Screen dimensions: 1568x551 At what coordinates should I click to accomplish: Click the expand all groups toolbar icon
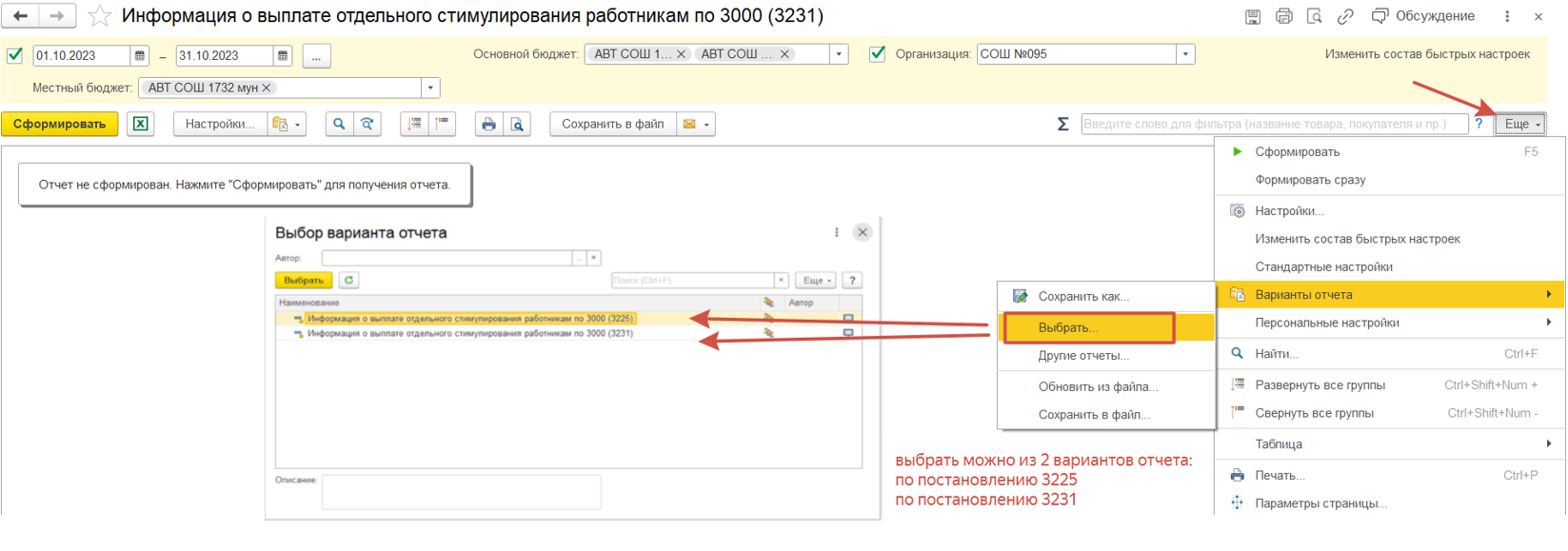414,124
